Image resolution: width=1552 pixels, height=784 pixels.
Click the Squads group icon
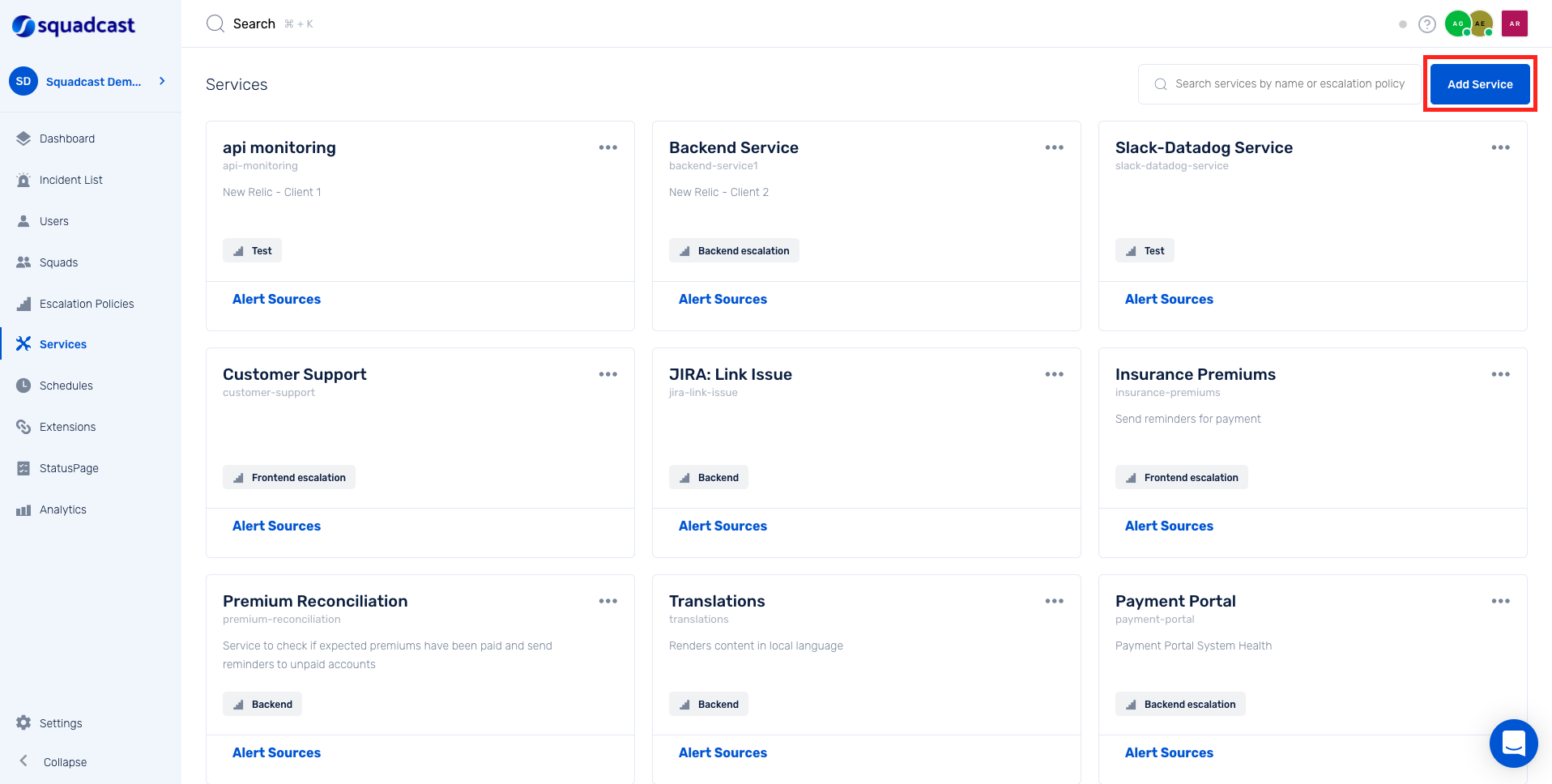click(x=23, y=262)
